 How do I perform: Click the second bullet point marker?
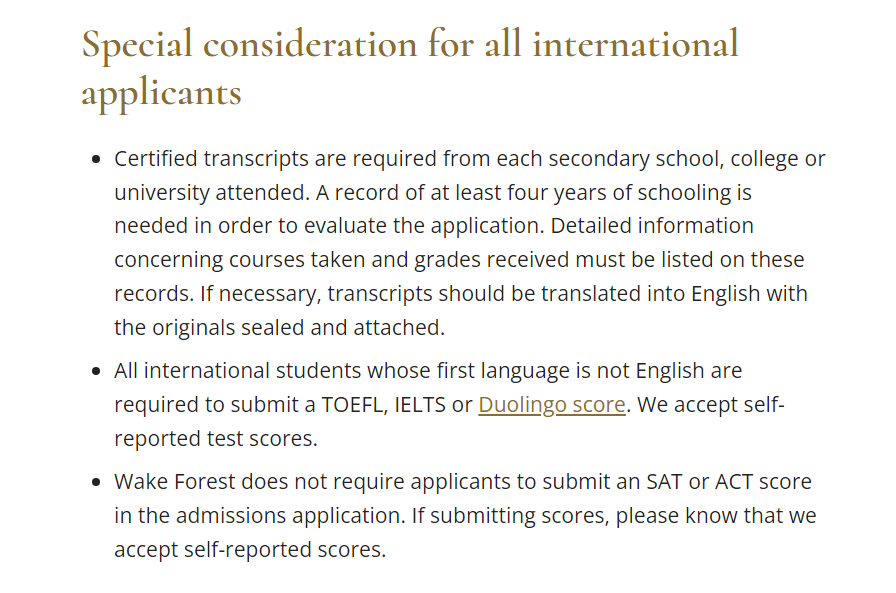point(96,371)
